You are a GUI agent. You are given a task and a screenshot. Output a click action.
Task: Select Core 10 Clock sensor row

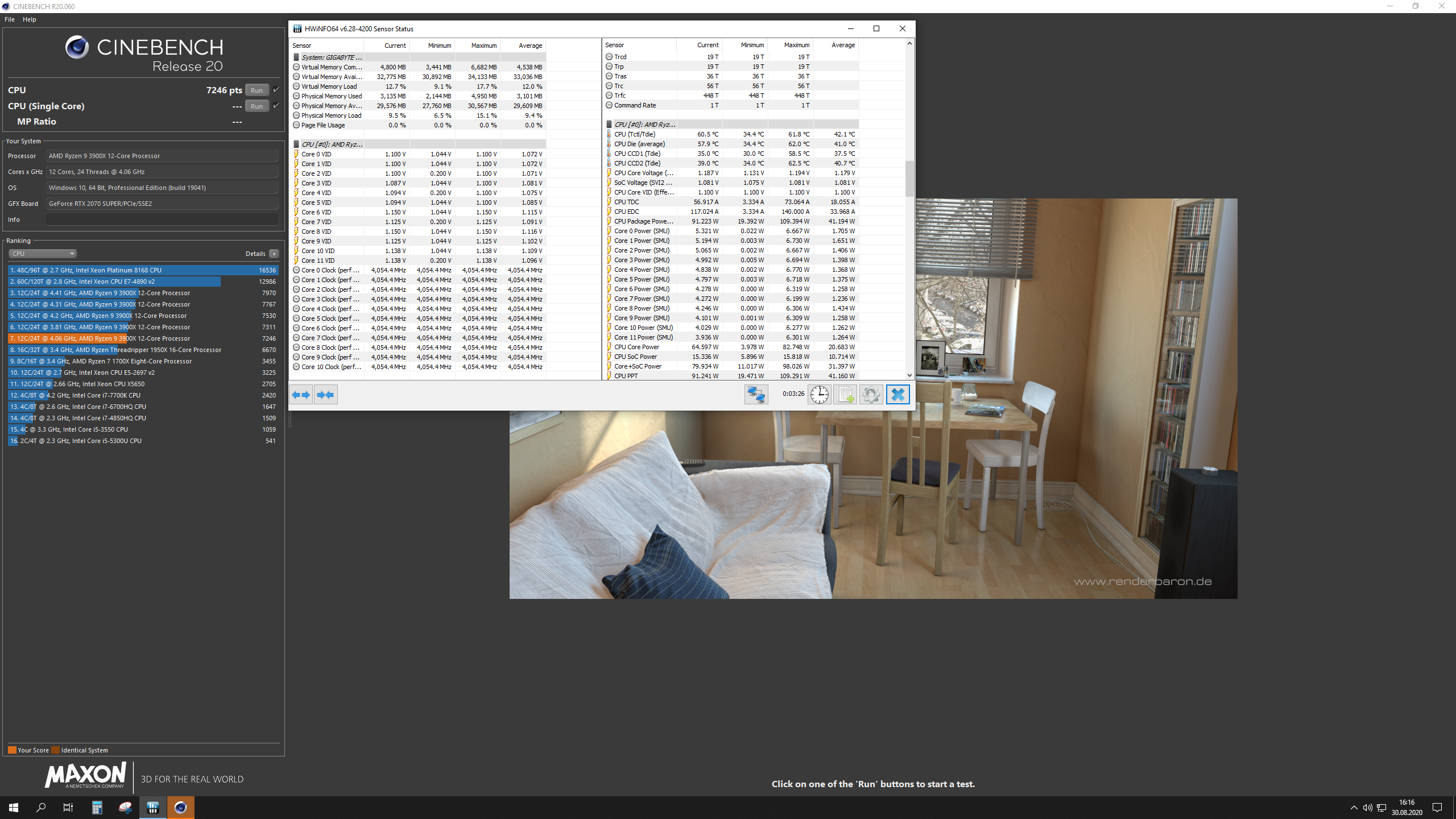(x=418, y=367)
